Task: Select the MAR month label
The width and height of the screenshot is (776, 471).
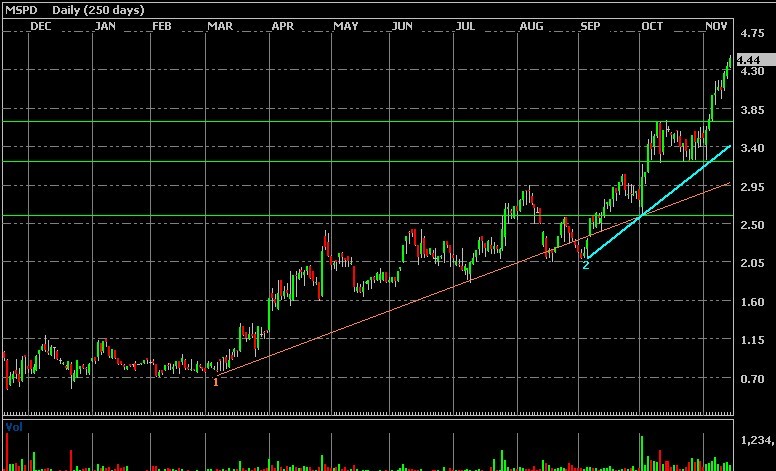Action: pyautogui.click(x=220, y=26)
